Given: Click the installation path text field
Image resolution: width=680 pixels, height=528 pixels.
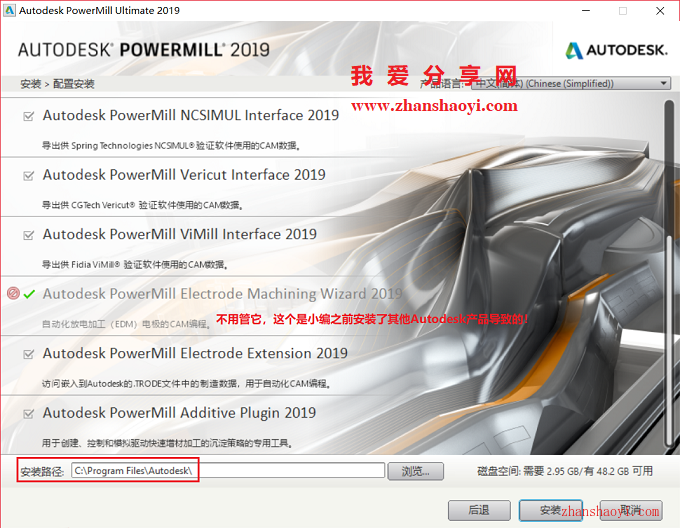Looking at the screenshot, I should 228,471.
